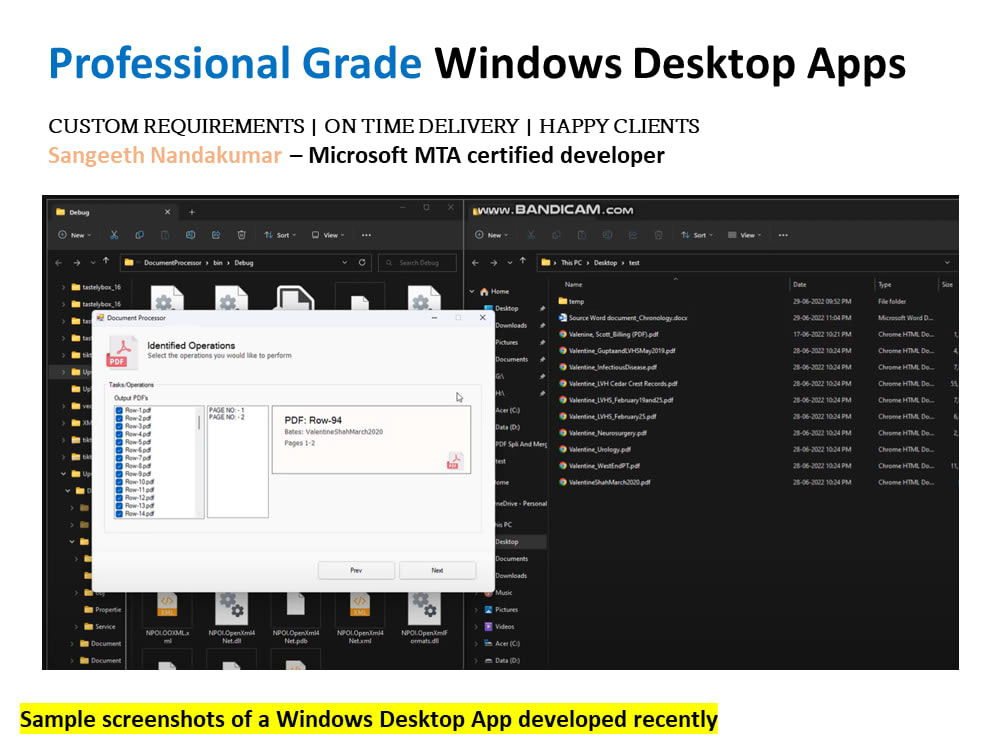Screen dimensions: 1000x750
Task: Uncheck Row-5.pdf in Output PDFs list
Action: pos(118,442)
